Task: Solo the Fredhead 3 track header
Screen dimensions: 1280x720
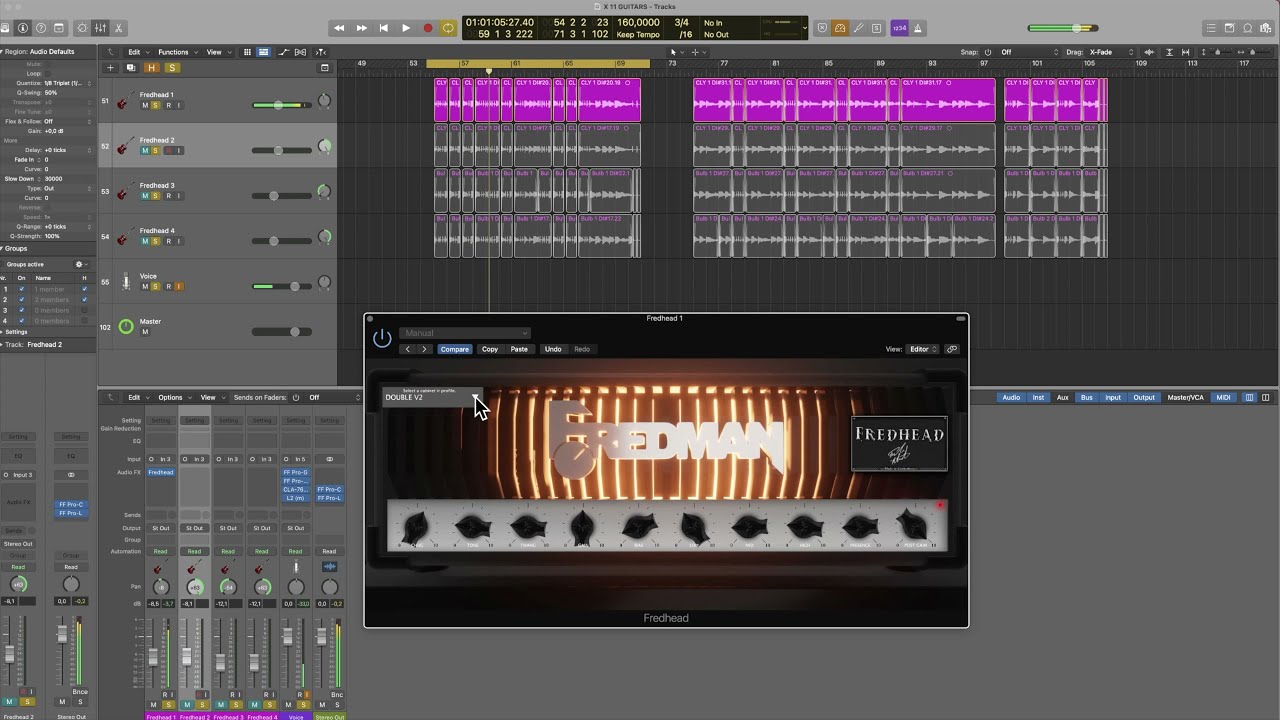Action: [156, 196]
